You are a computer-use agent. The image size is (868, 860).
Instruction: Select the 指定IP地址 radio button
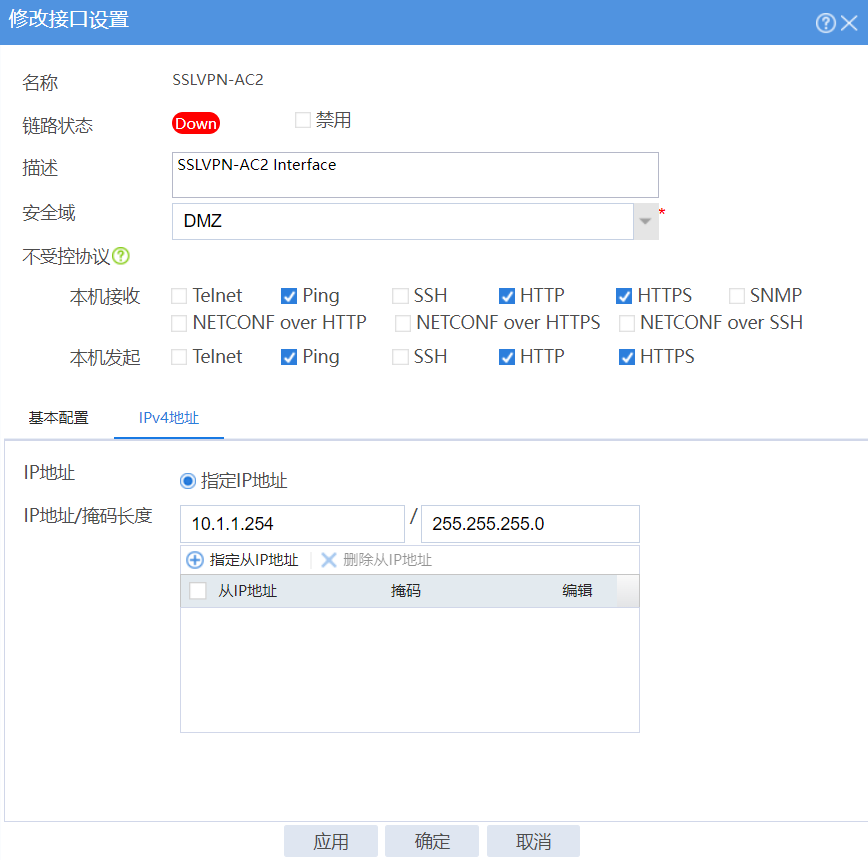[x=188, y=481]
